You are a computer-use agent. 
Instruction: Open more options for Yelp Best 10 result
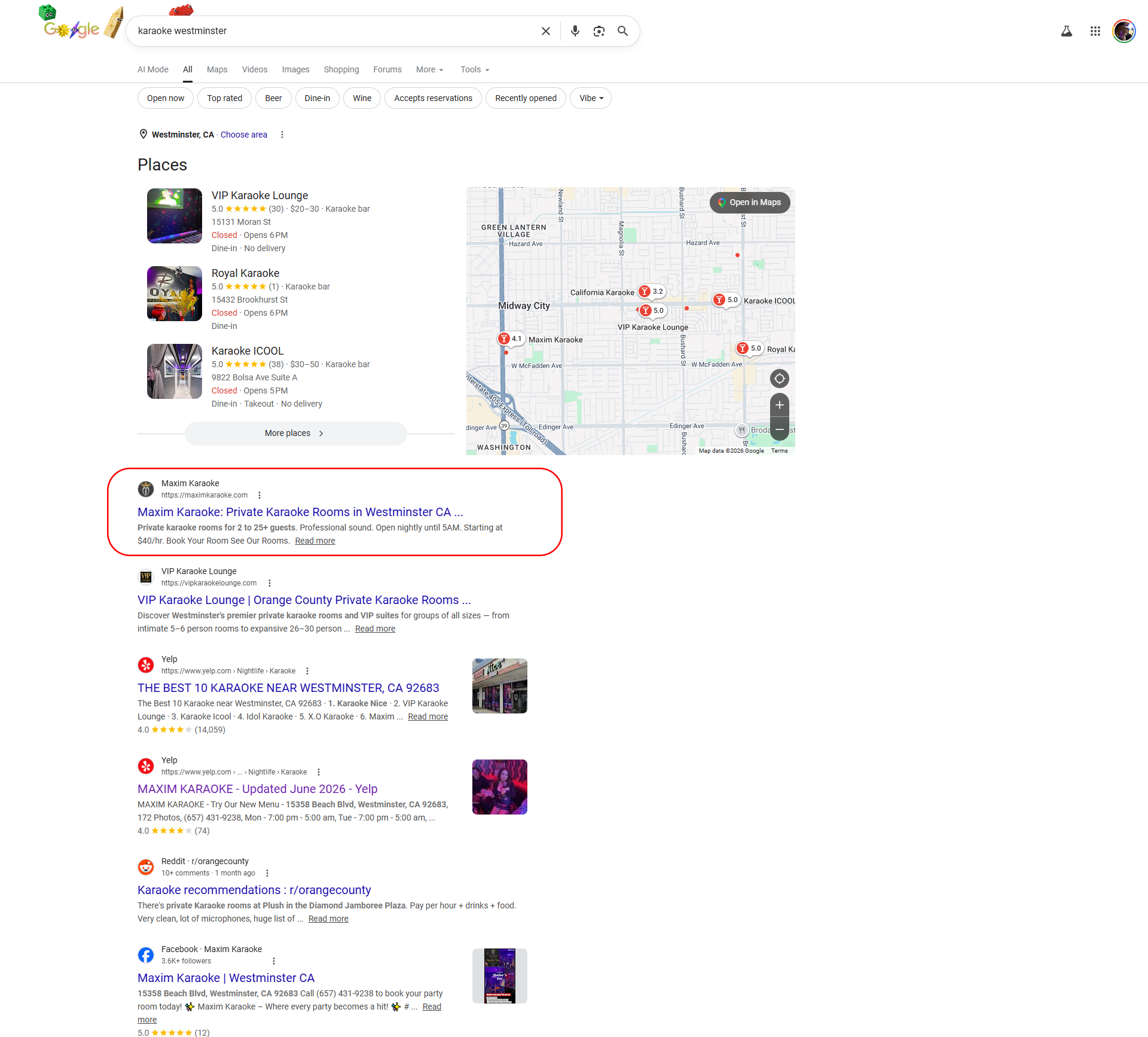(x=307, y=671)
